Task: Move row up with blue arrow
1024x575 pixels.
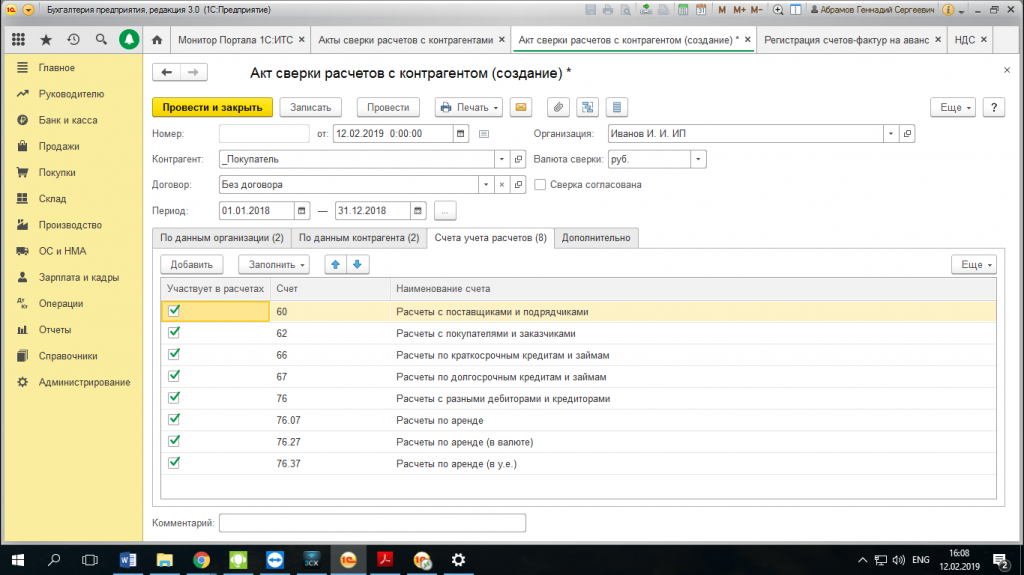Action: (x=335, y=264)
